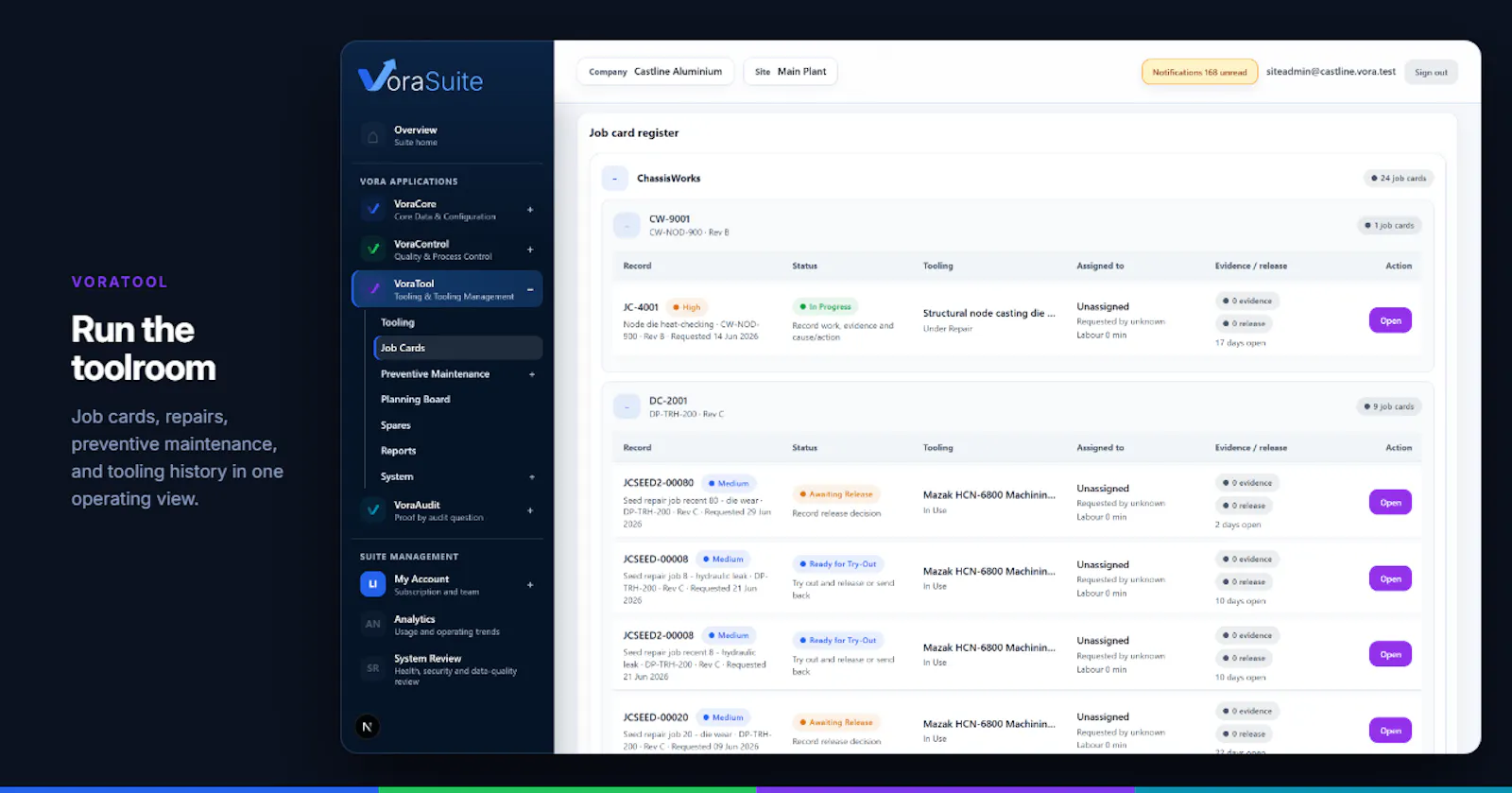The width and height of the screenshot is (1512, 793).
Task: Click the 0 release chip for JC-4001
Action: (x=1245, y=323)
